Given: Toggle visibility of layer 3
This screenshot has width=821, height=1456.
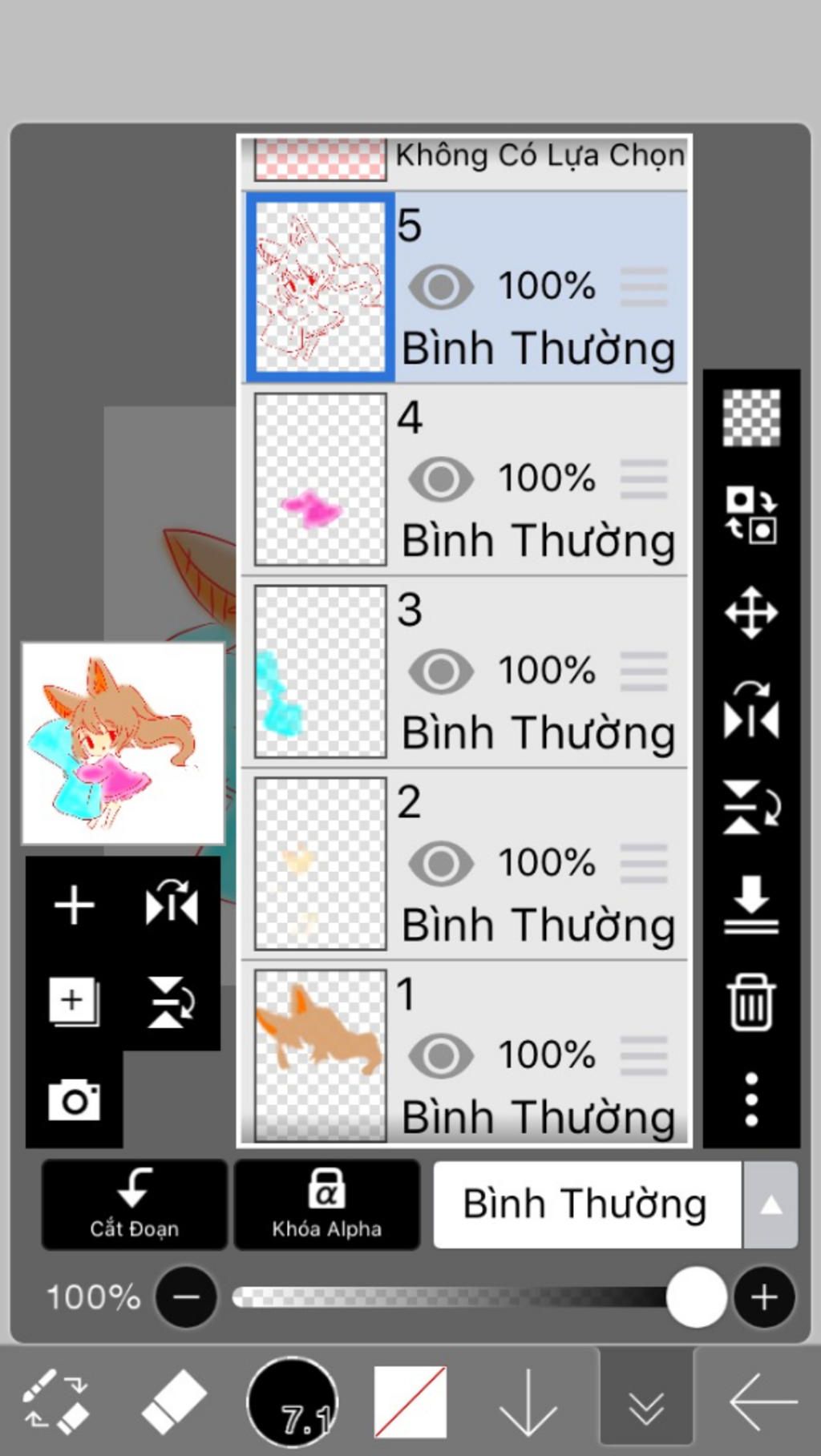Looking at the screenshot, I should (441, 672).
